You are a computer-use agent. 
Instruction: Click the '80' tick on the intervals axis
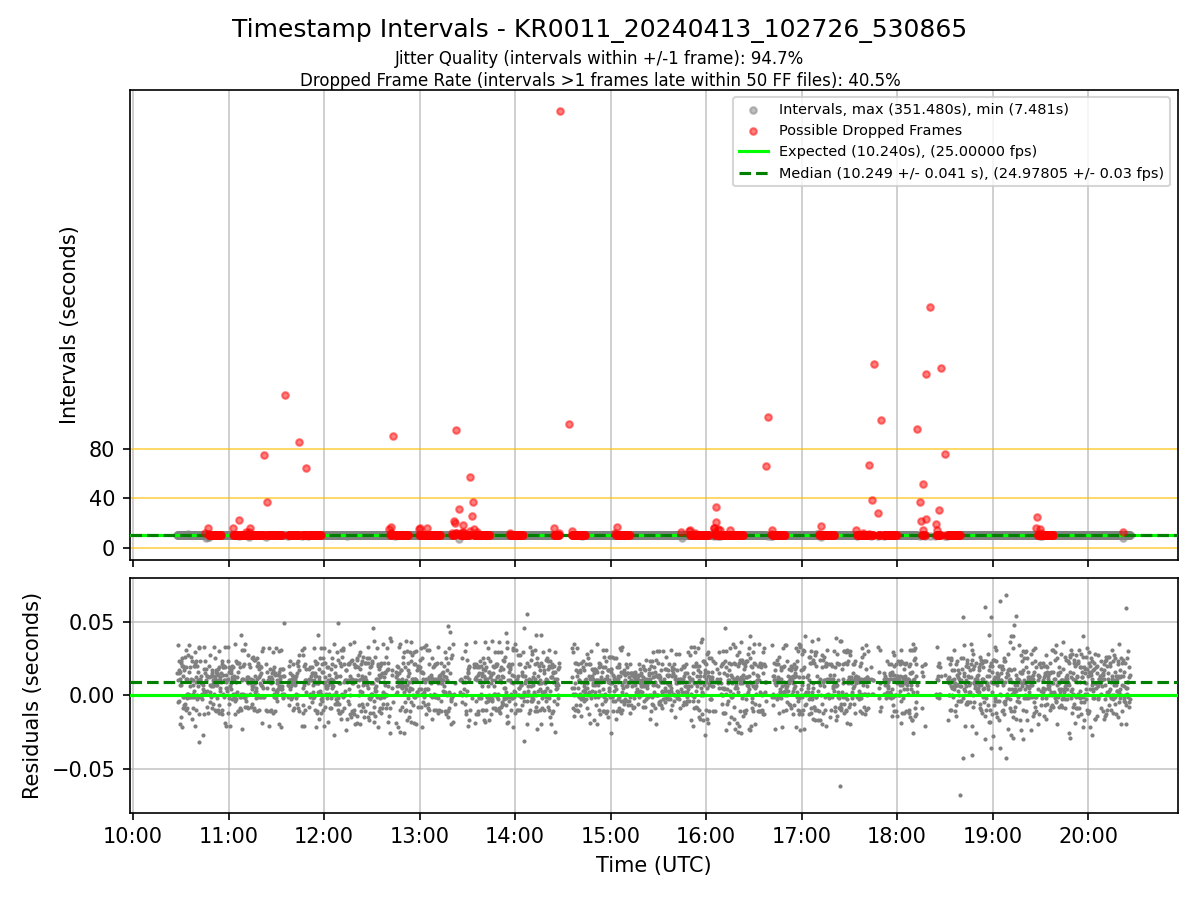(x=102, y=450)
